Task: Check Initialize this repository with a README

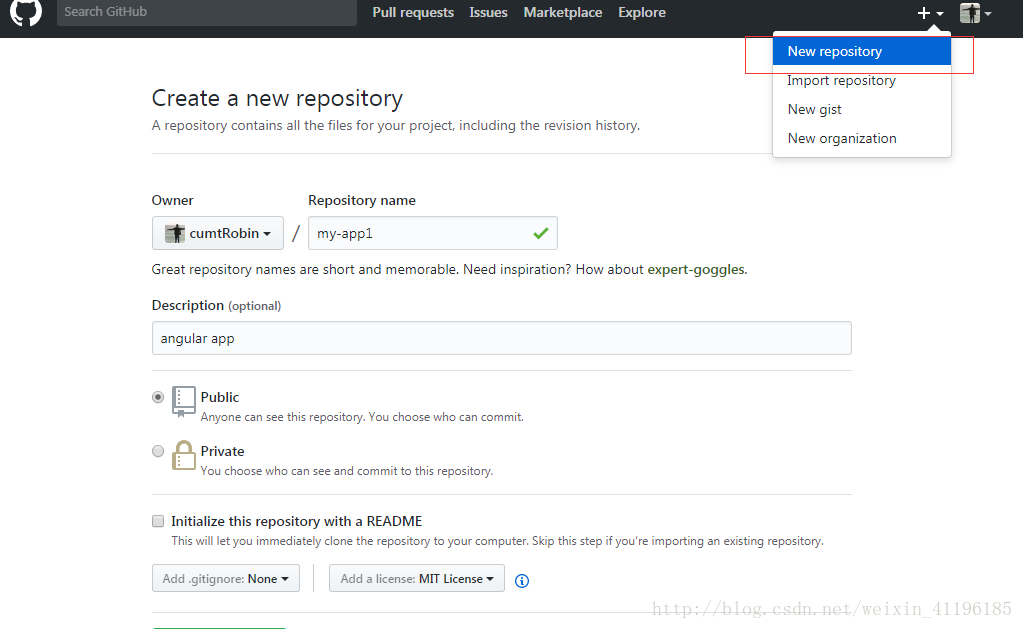Action: point(158,521)
